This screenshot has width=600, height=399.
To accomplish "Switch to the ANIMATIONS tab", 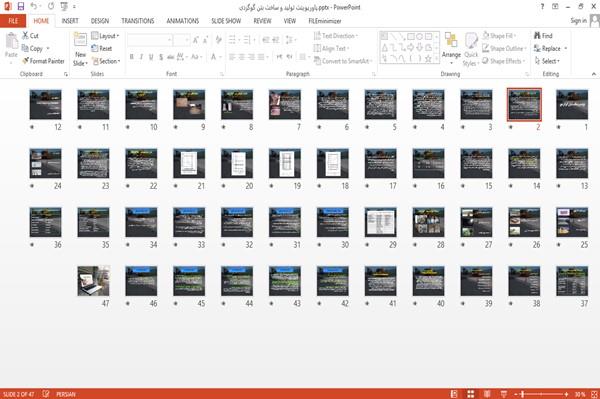I will point(183,21).
